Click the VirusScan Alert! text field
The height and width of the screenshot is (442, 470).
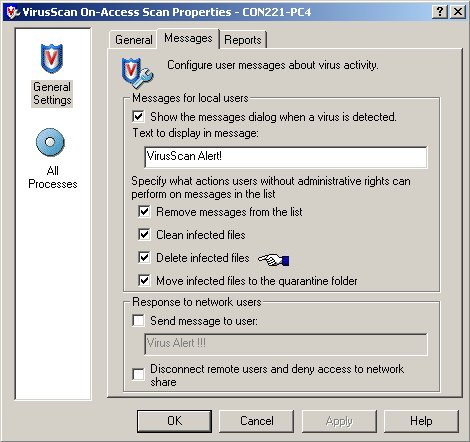pos(286,157)
